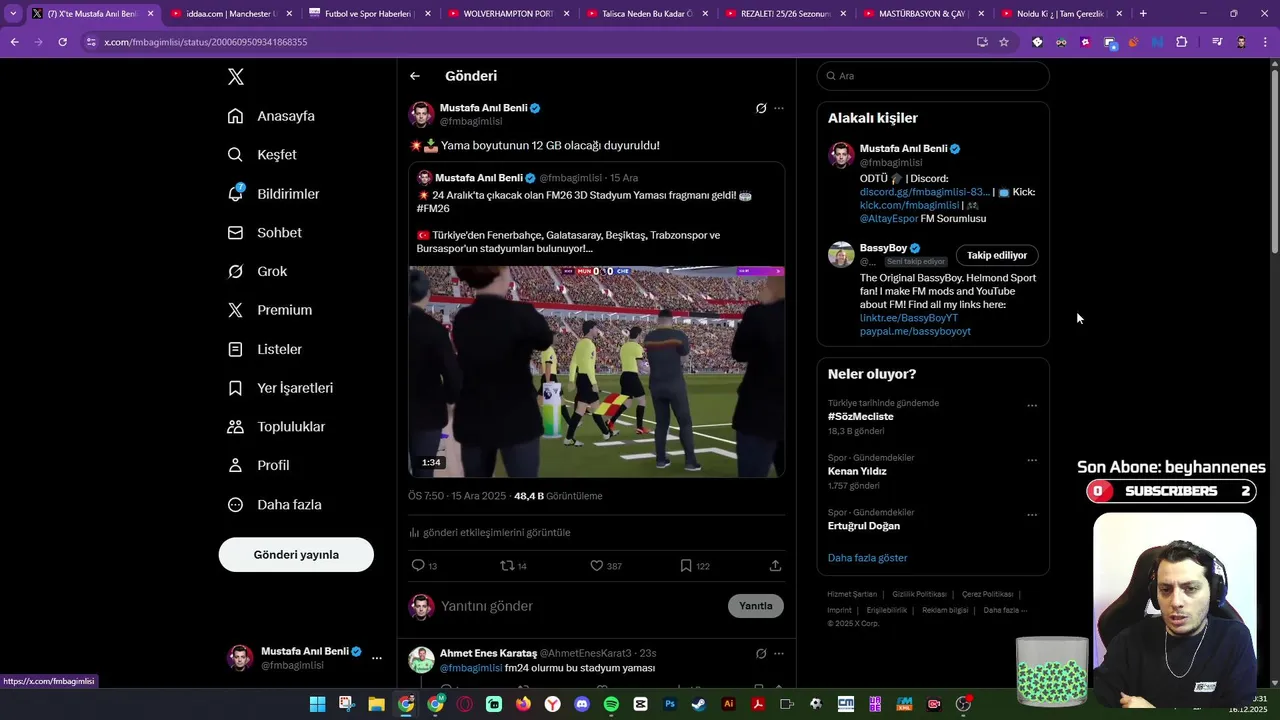Go to Keşfet explore page
This screenshot has height=720, width=1280.
pyautogui.click(x=262, y=155)
